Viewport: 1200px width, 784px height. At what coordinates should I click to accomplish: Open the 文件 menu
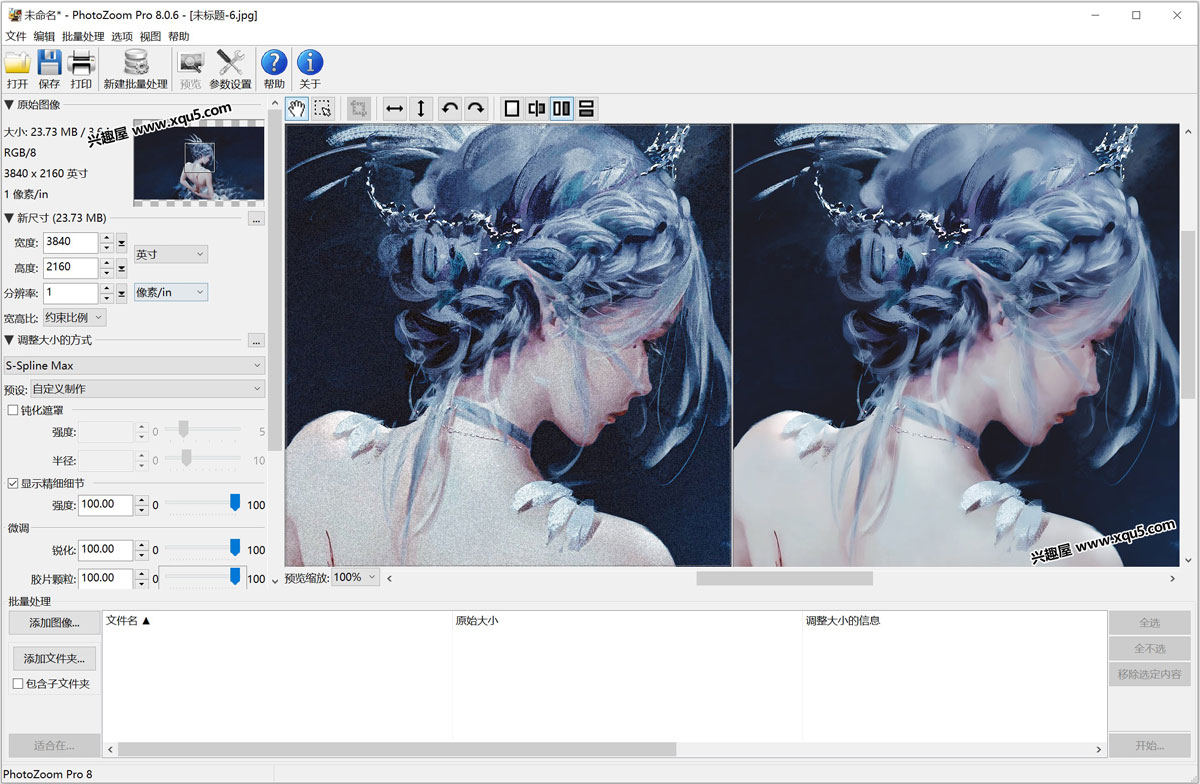[x=16, y=36]
